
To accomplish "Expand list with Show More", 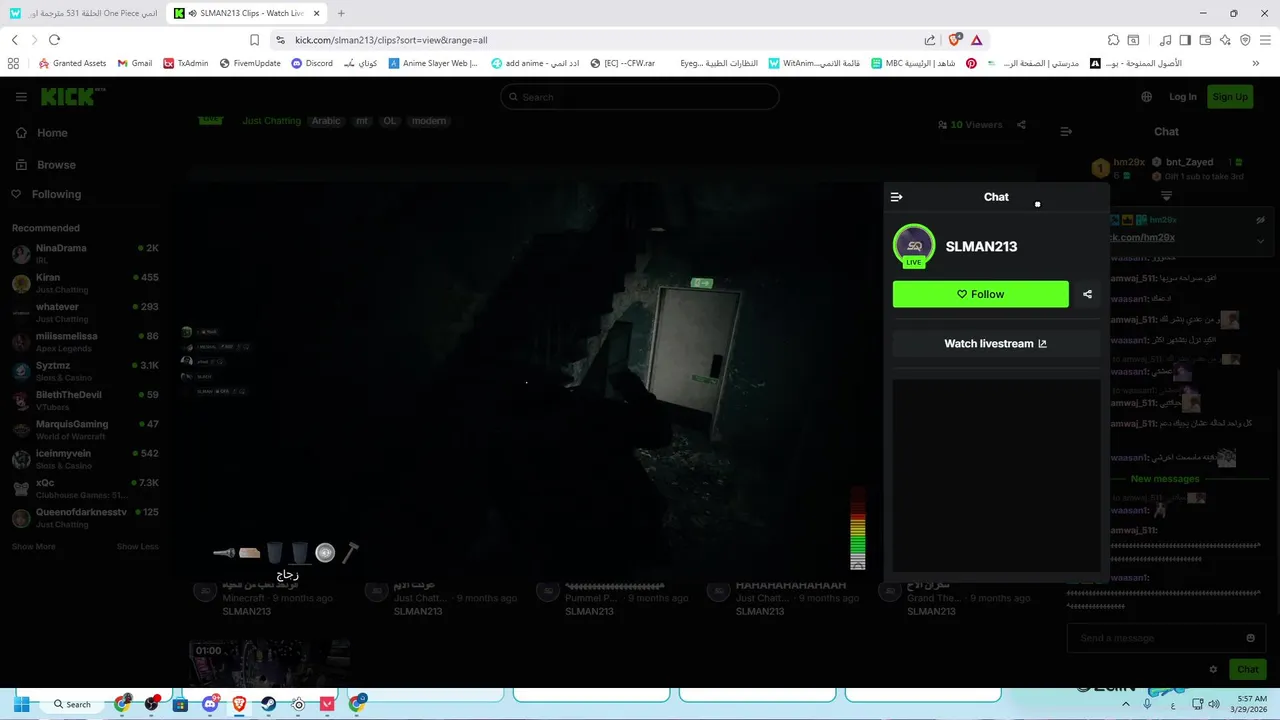I will pyautogui.click(x=33, y=547).
